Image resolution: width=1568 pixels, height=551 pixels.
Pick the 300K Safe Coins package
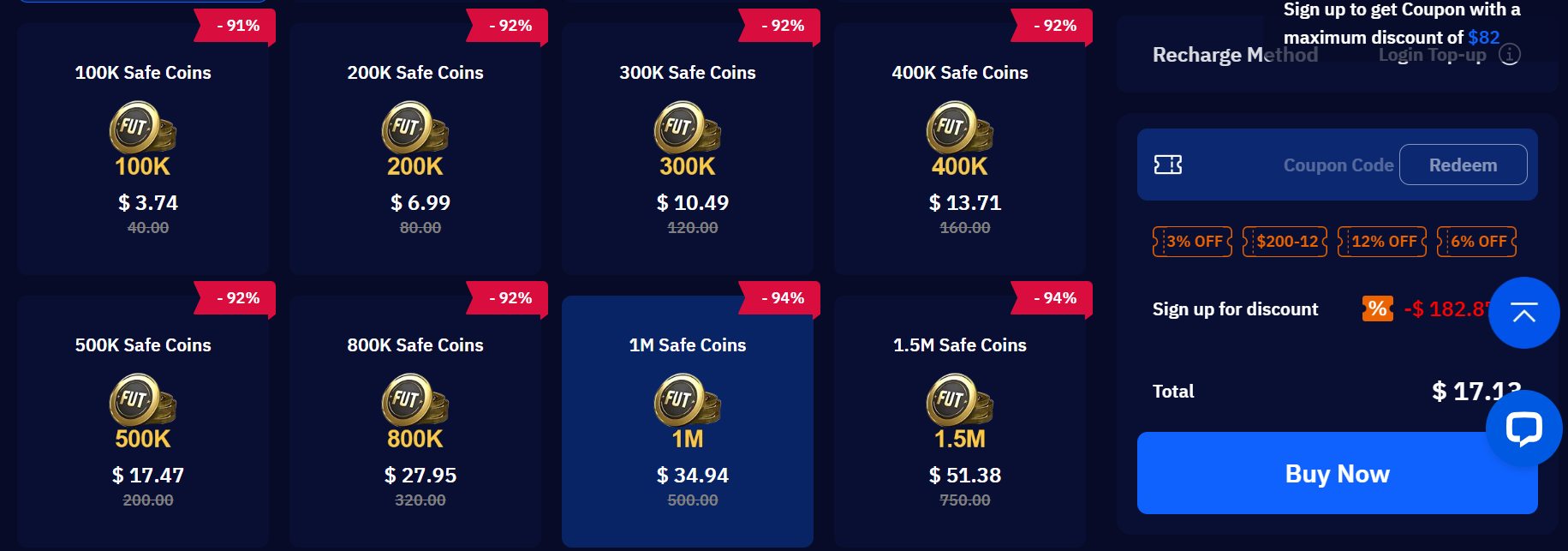click(x=688, y=150)
